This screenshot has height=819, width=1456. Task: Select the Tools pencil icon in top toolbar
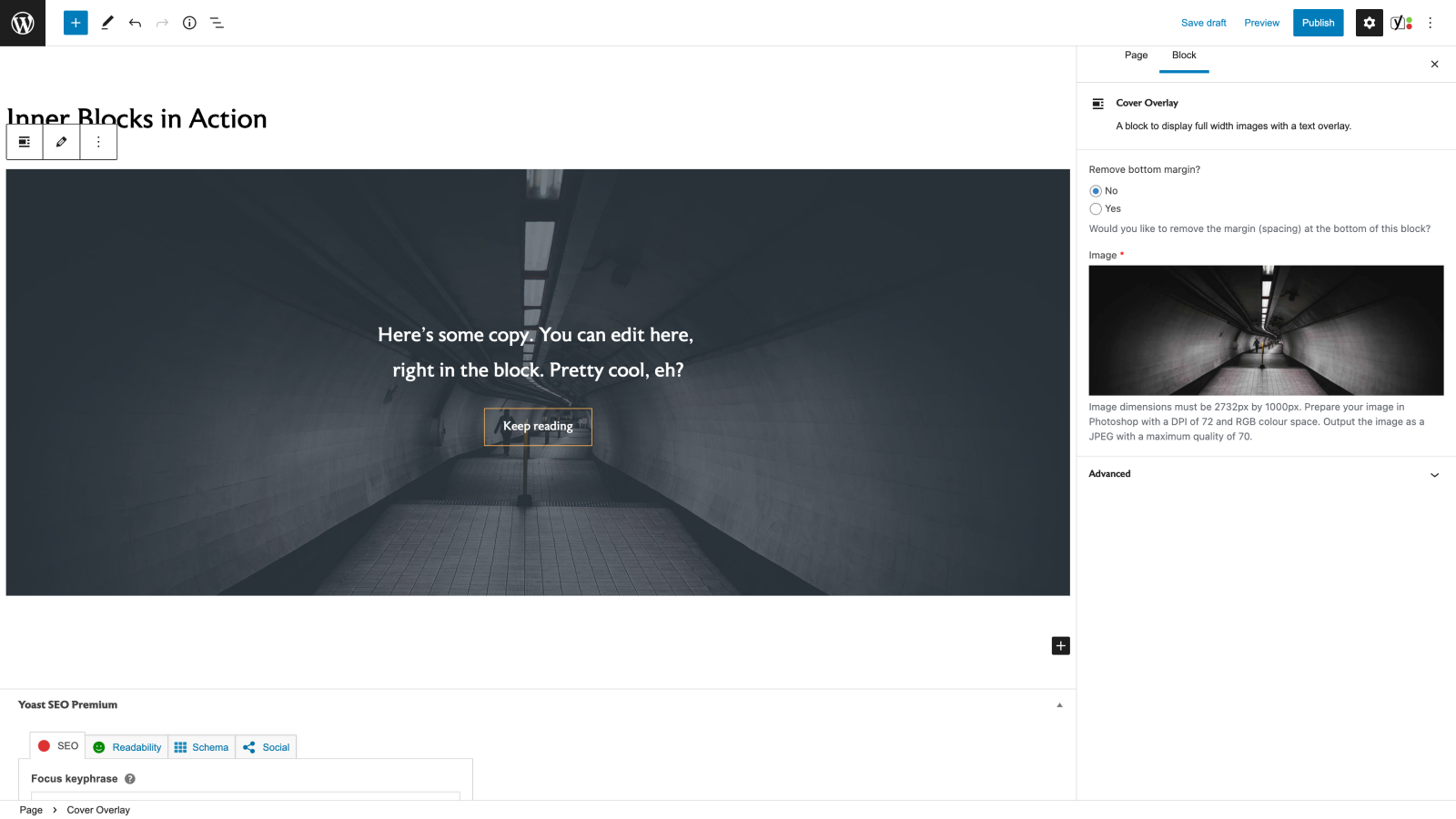pyautogui.click(x=107, y=23)
